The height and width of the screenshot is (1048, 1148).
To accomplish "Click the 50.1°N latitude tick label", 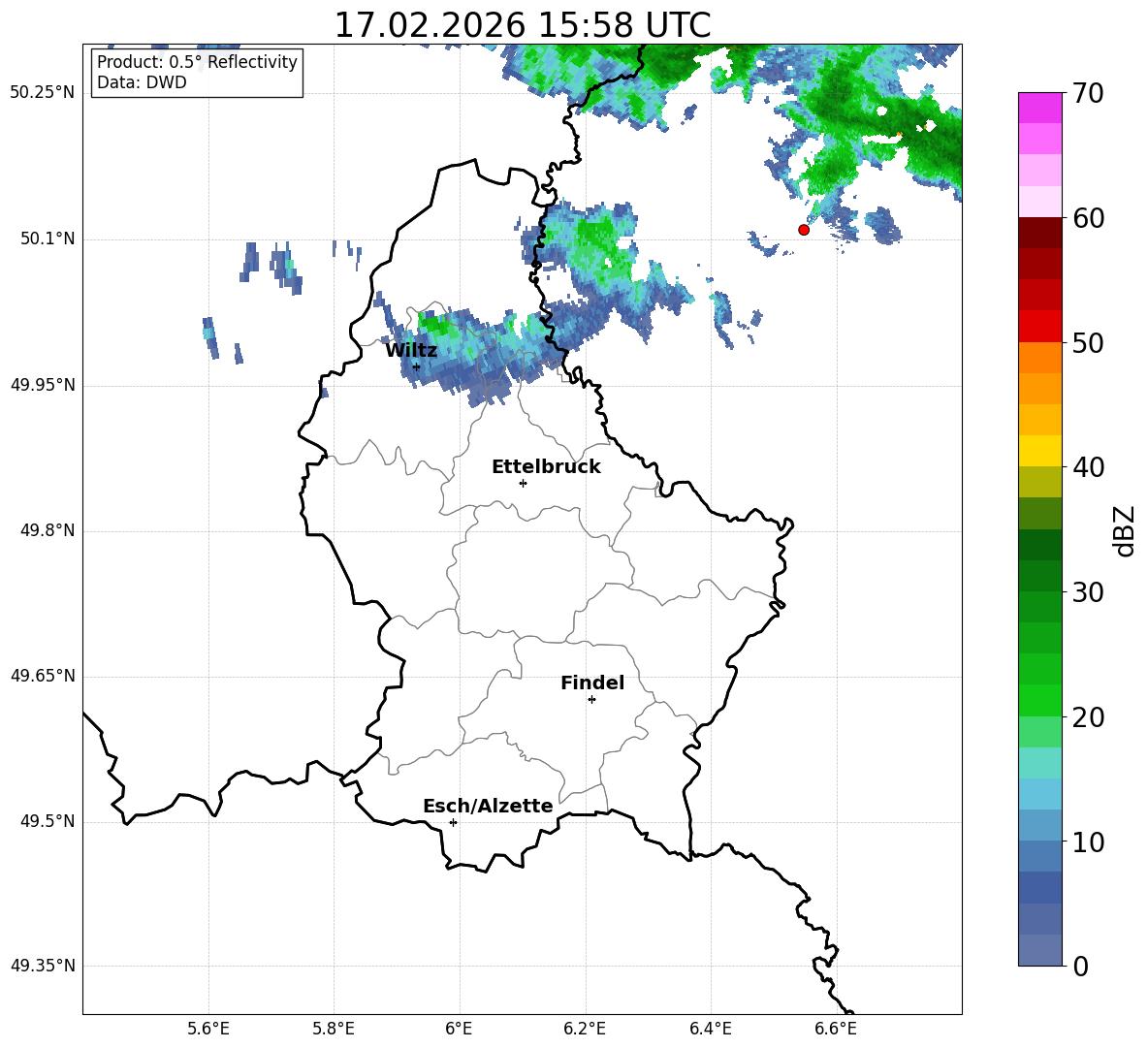I will (x=48, y=238).
